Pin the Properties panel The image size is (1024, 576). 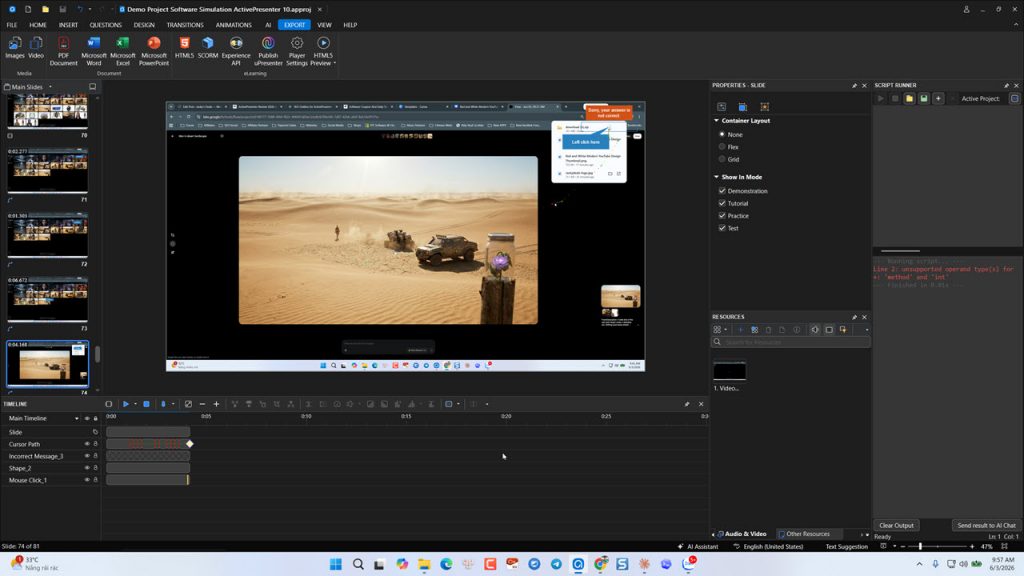854,86
